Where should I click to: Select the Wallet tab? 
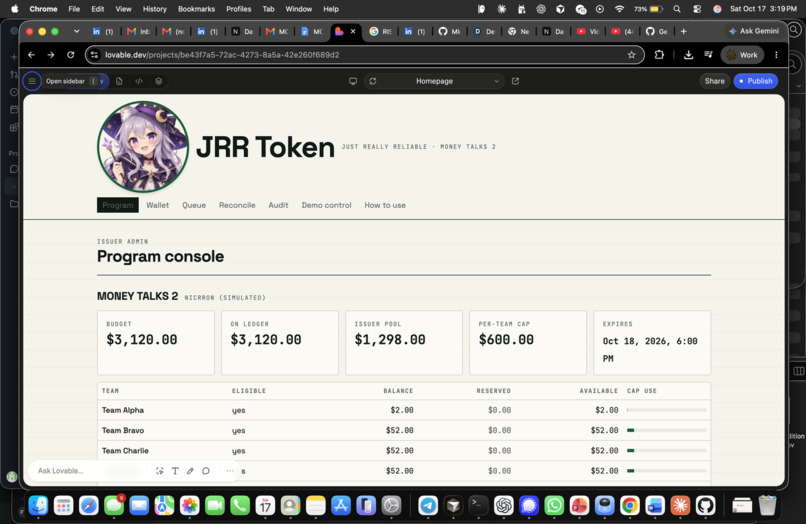[x=157, y=205]
